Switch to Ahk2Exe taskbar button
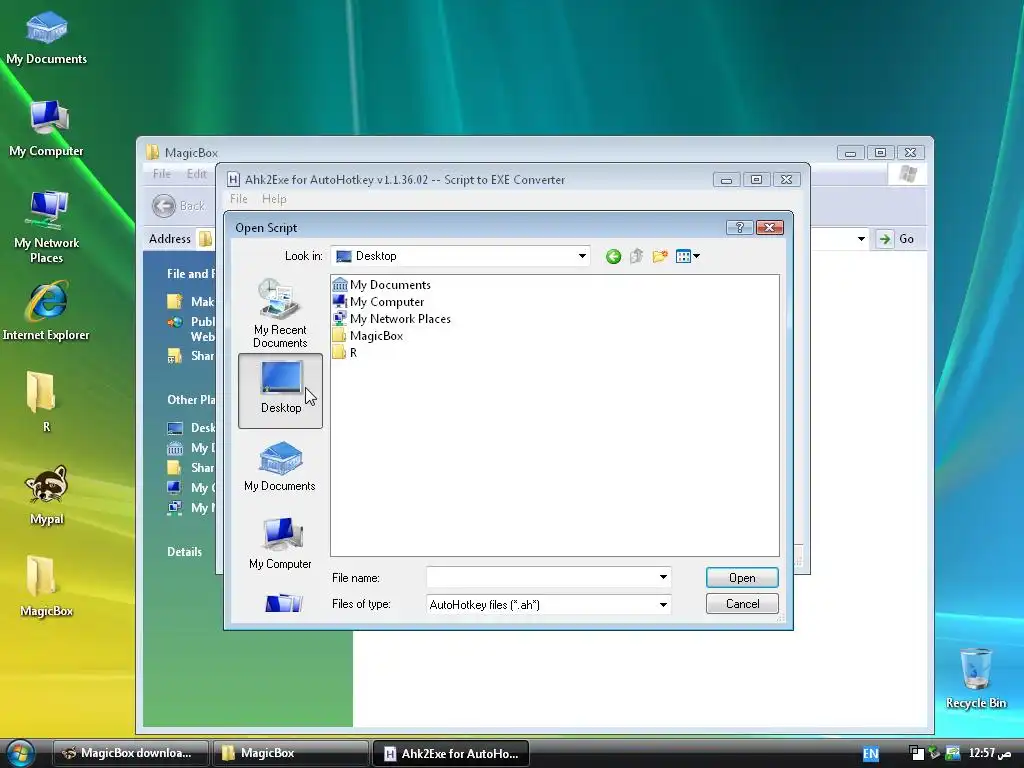This screenshot has width=1024, height=768. pos(451,753)
